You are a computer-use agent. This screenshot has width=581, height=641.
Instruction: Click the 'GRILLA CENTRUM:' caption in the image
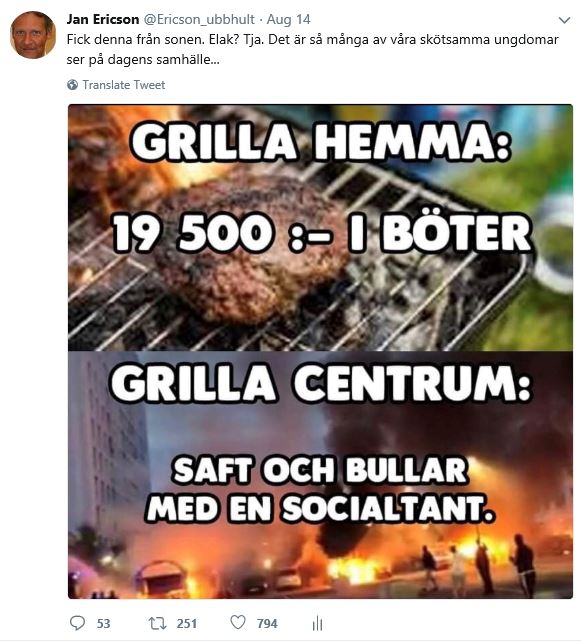[x=321, y=383]
